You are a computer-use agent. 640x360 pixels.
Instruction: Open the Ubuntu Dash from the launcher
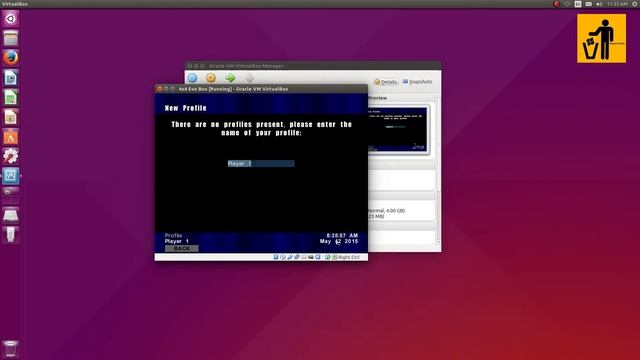click(x=11, y=19)
